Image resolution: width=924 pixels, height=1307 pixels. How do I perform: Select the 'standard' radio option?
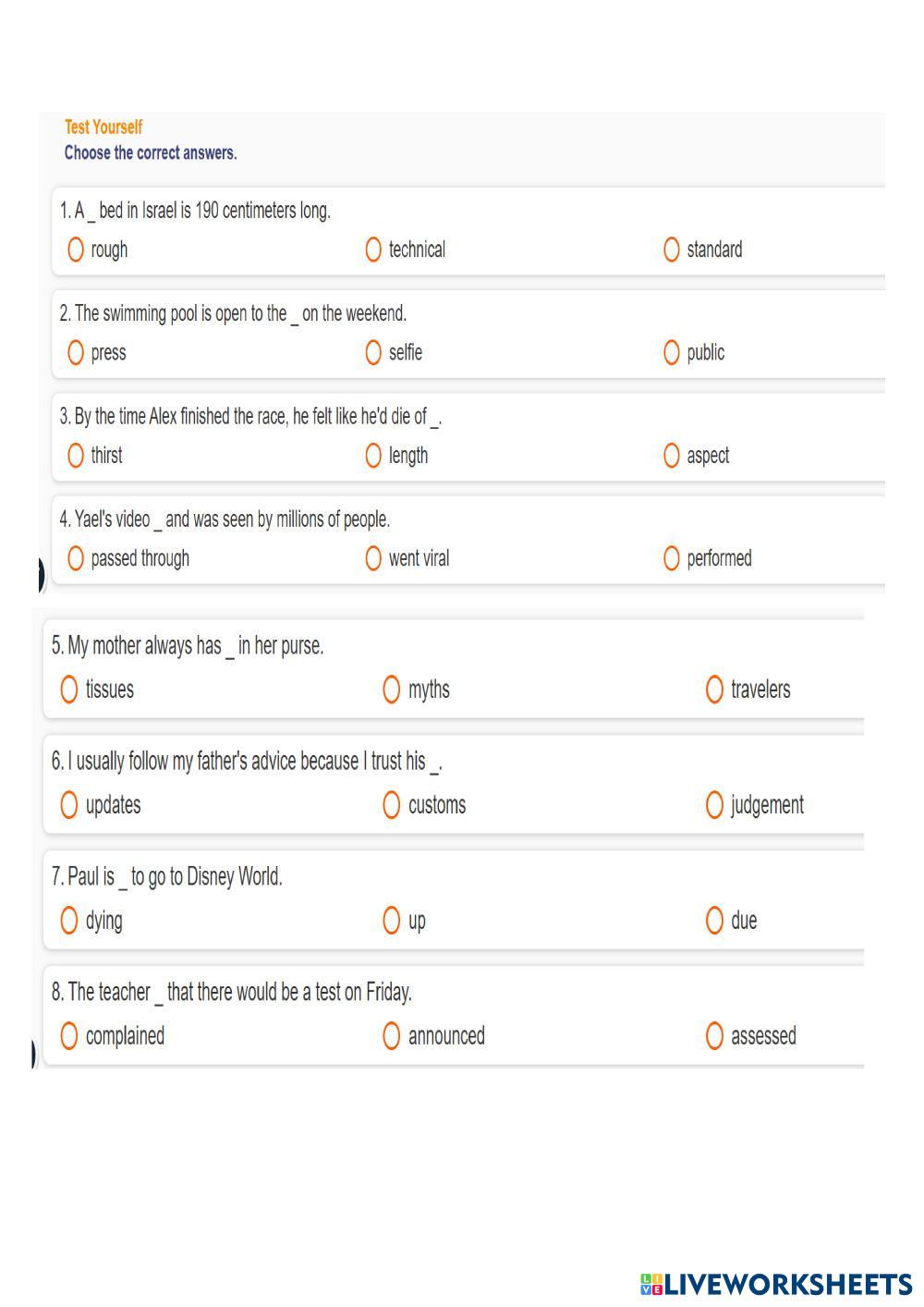[x=672, y=250]
